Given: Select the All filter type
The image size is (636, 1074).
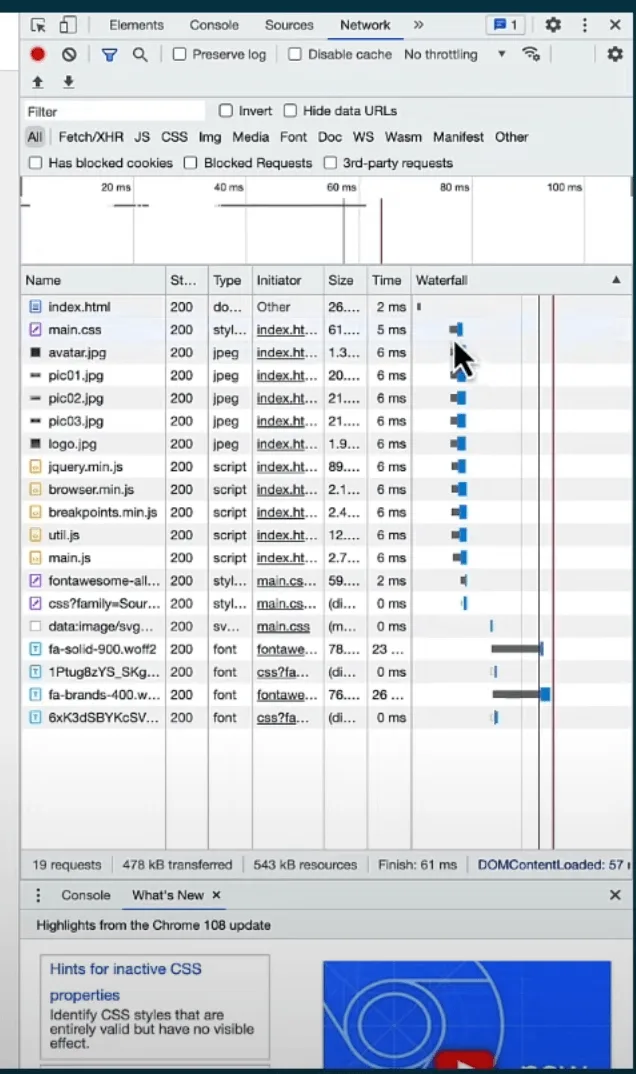Looking at the screenshot, I should point(35,137).
